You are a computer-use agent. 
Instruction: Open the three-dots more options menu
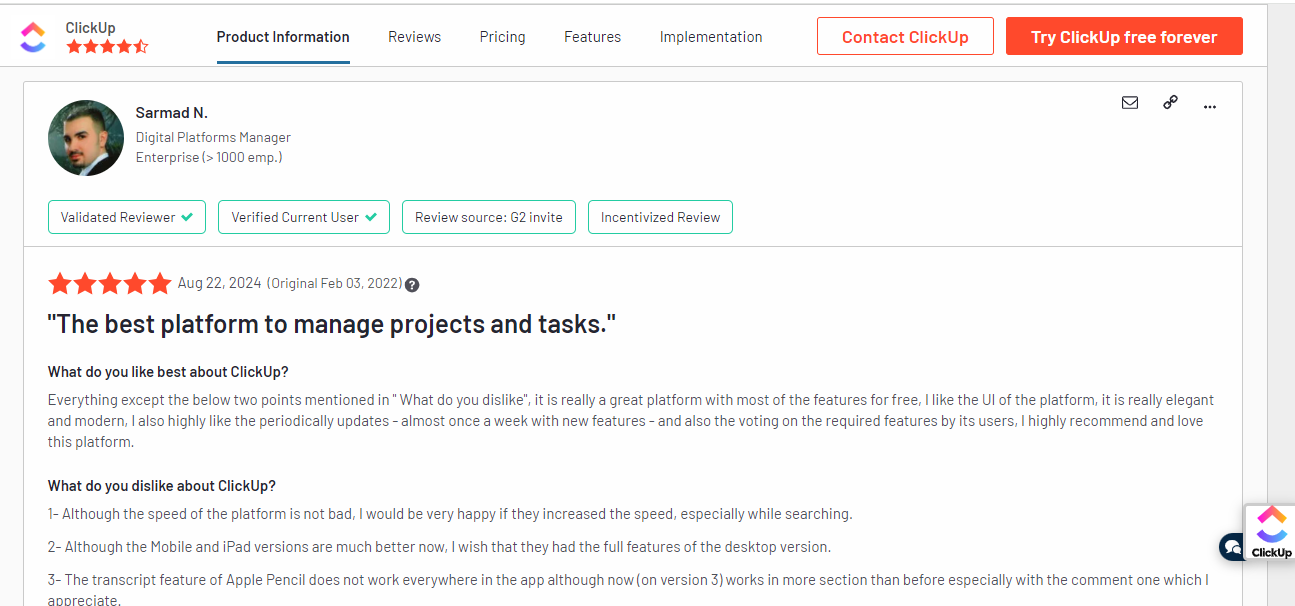[1210, 105]
